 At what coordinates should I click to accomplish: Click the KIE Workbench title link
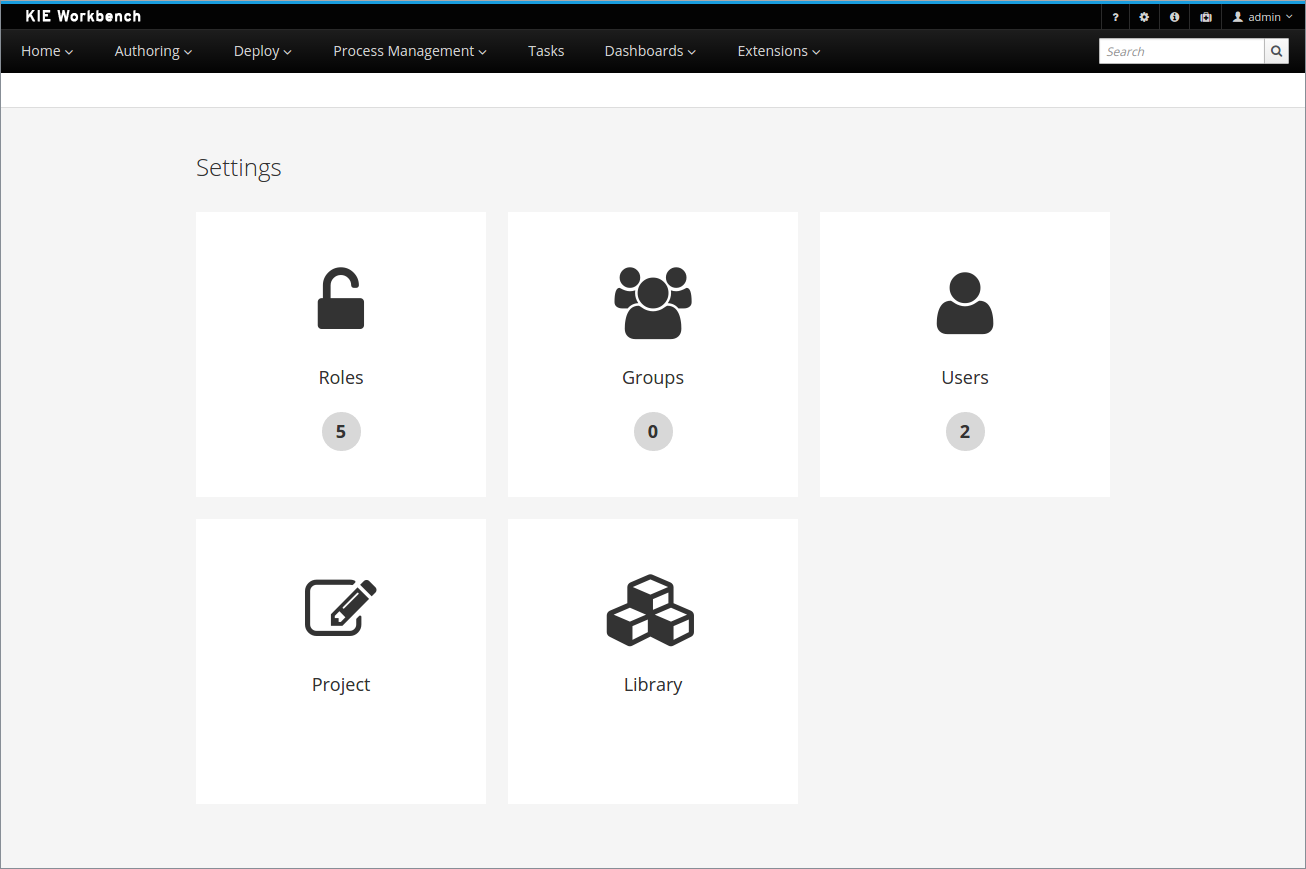[x=83, y=16]
